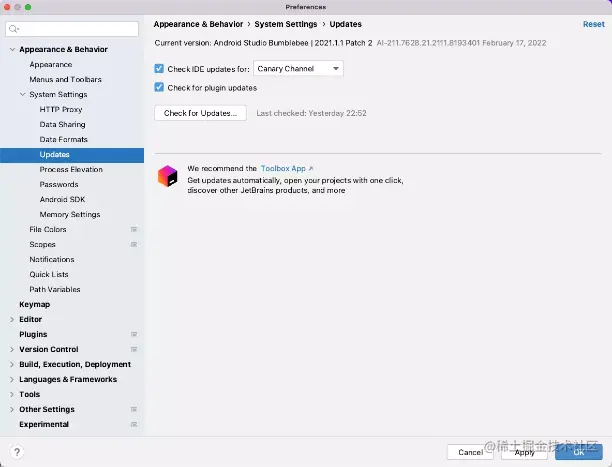Open the Toolbox App link
The image size is (612, 467).
pyautogui.click(x=283, y=169)
